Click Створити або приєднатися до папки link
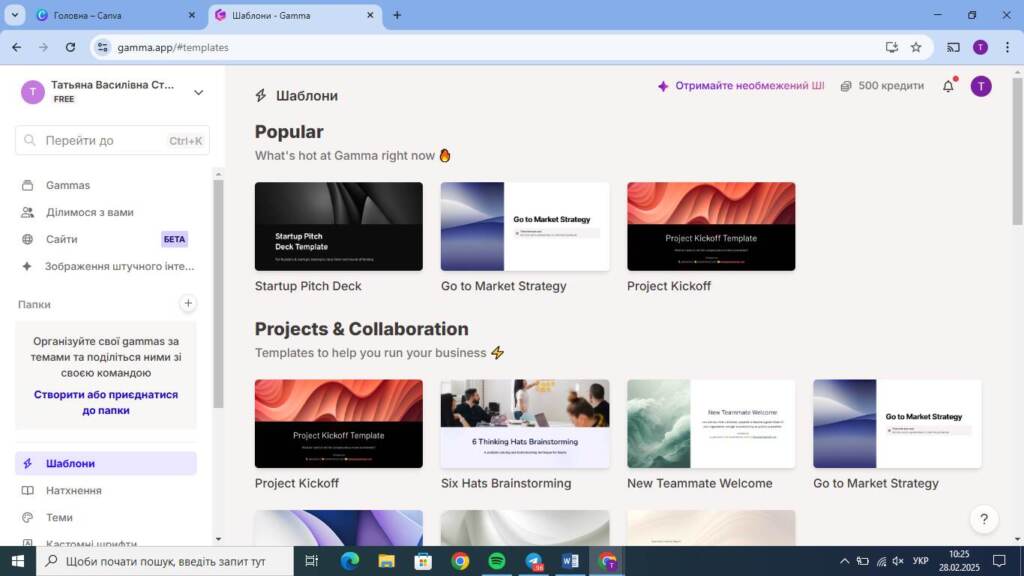 106,402
